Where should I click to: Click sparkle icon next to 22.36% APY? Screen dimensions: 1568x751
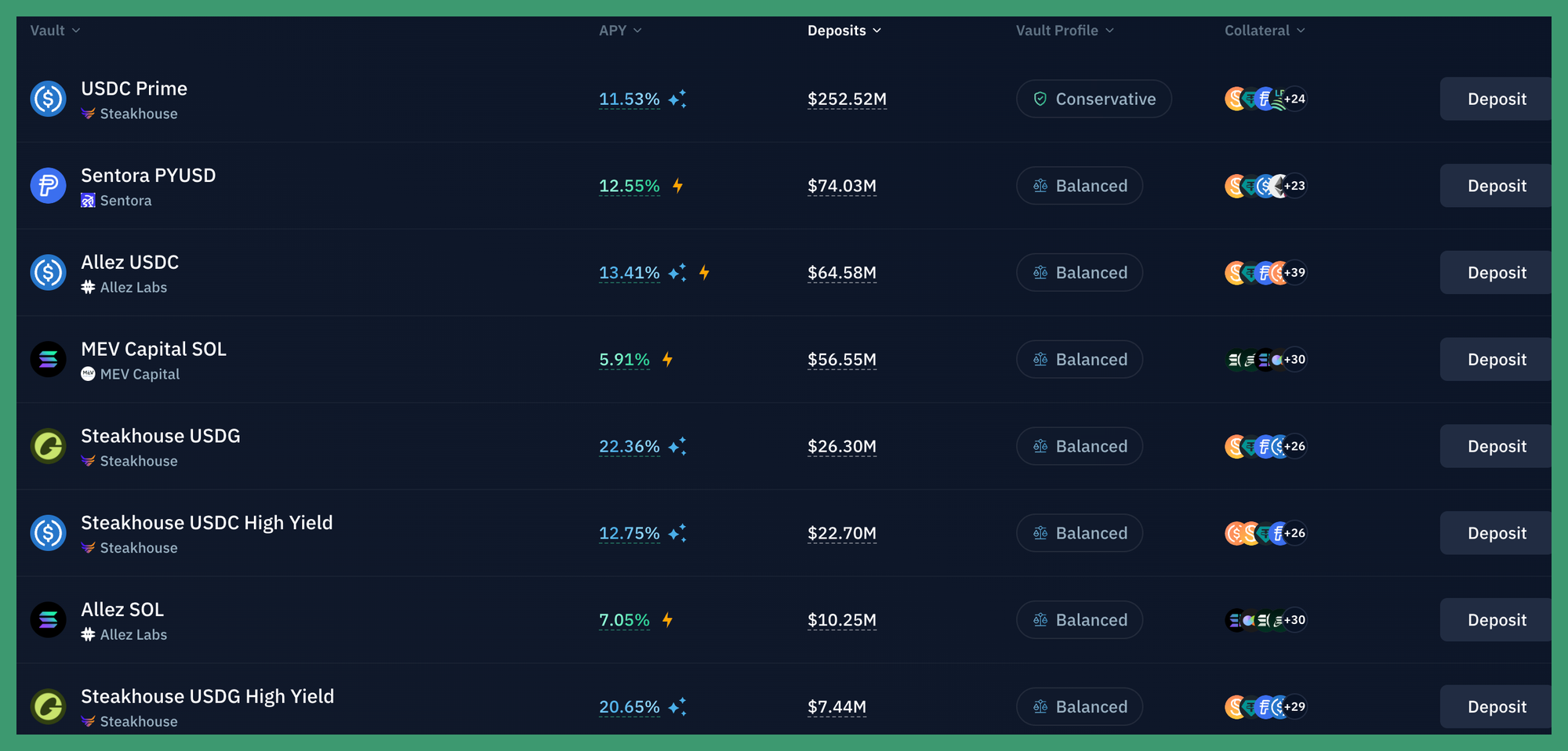coord(677,446)
